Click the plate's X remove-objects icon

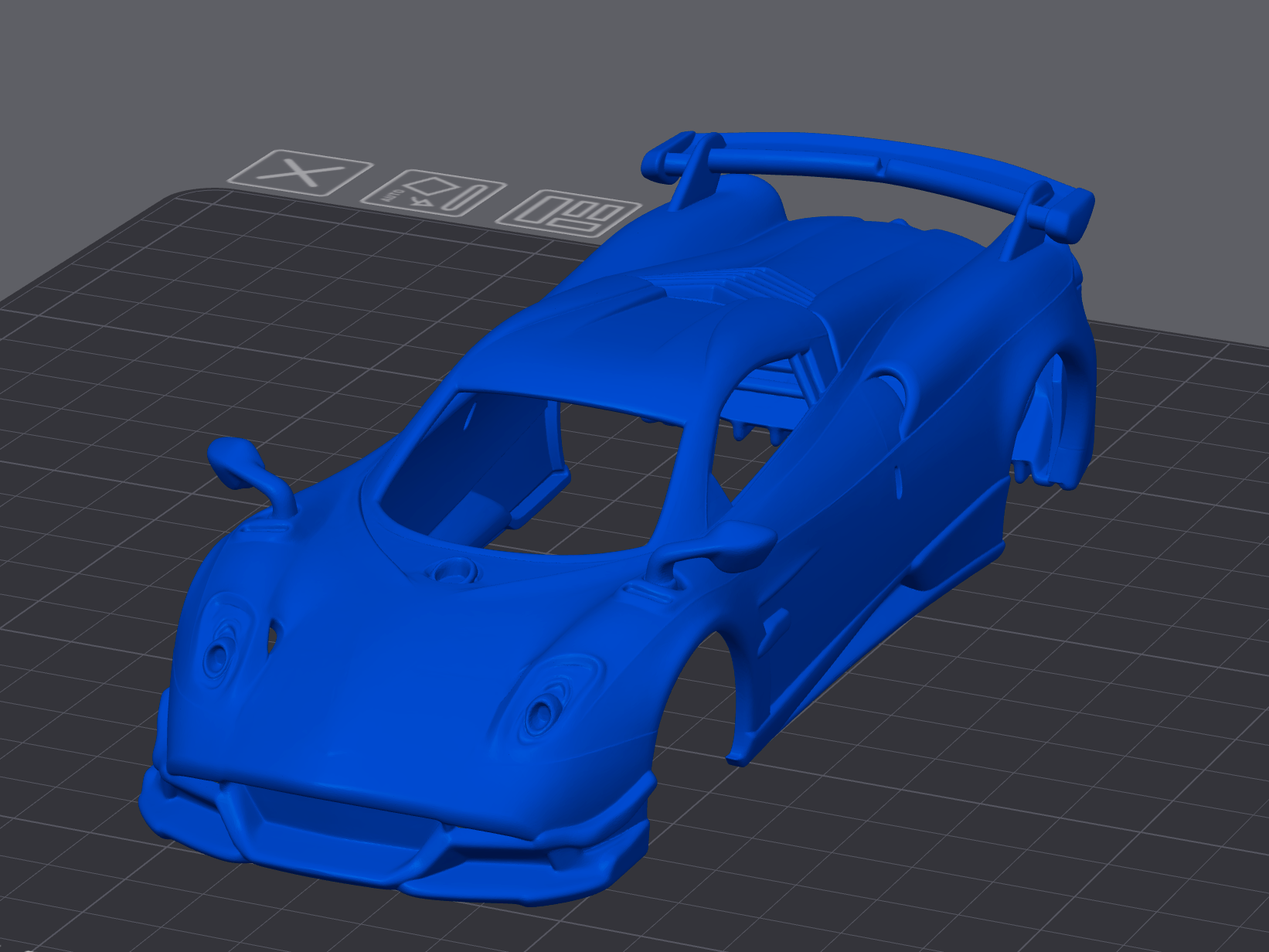pos(300,173)
